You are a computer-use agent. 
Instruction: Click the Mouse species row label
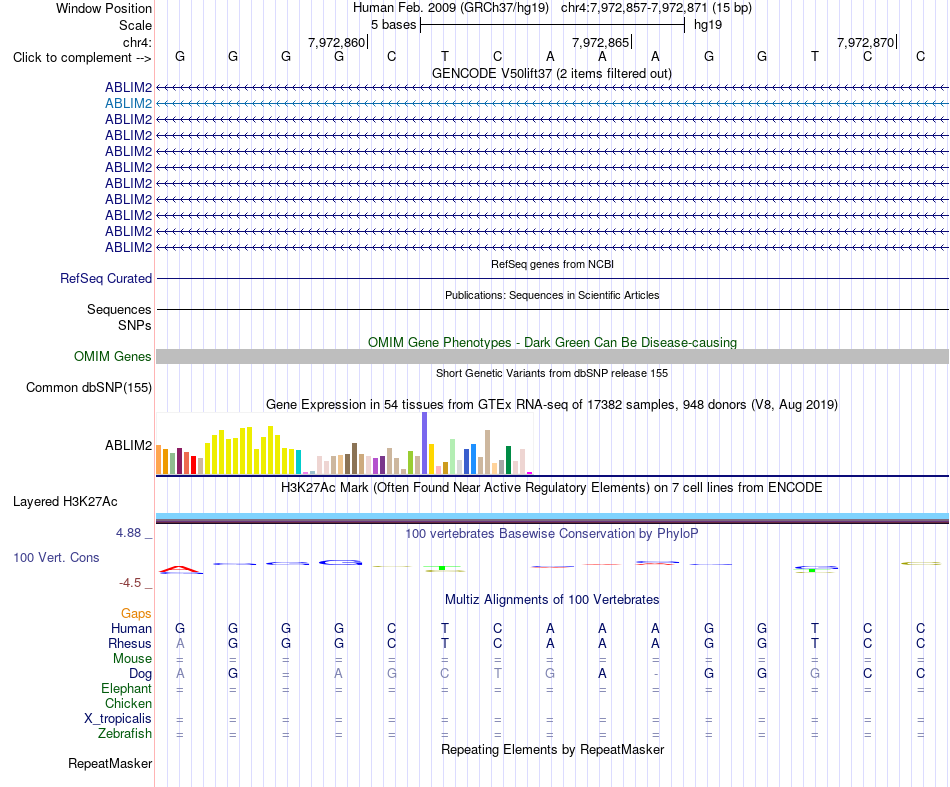tap(132, 659)
